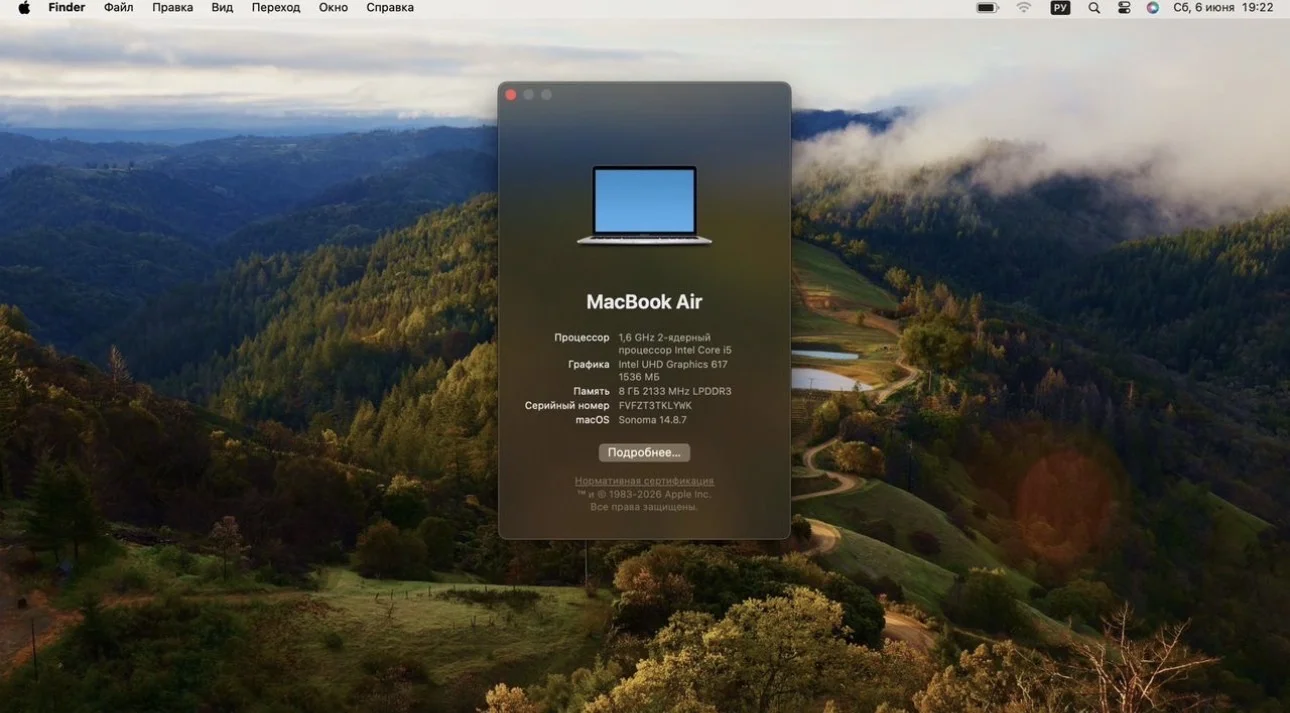
Task: Click the 1,6 GHz 2-ядерный processor value
Action: tap(675, 344)
